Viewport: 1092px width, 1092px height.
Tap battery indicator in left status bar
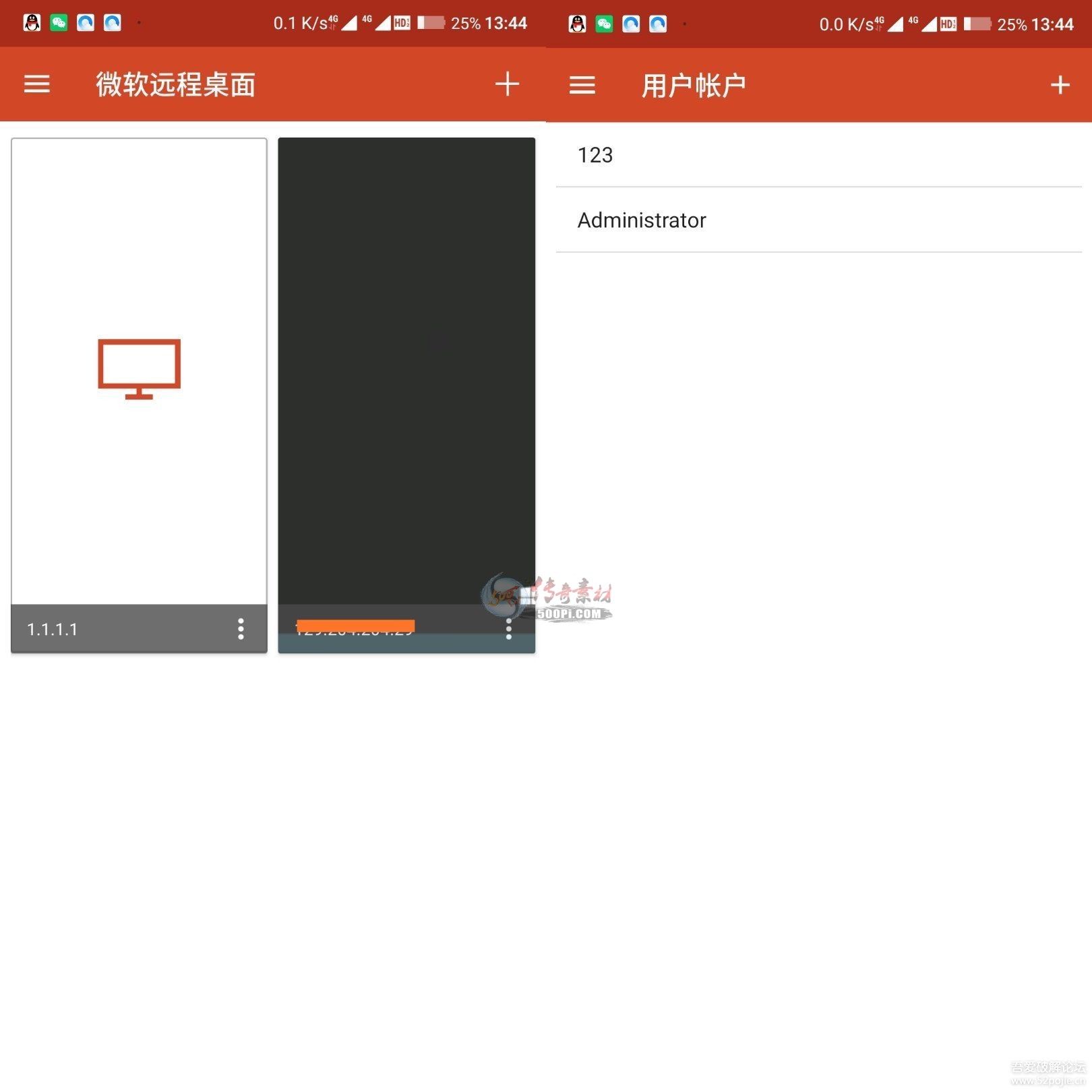(x=431, y=23)
